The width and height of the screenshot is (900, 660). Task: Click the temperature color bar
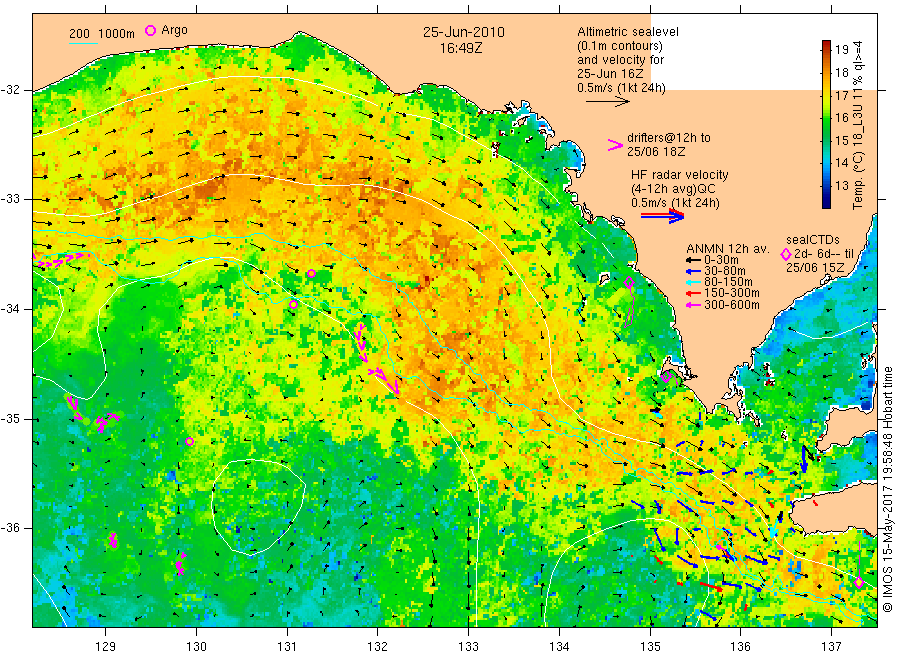(826, 124)
